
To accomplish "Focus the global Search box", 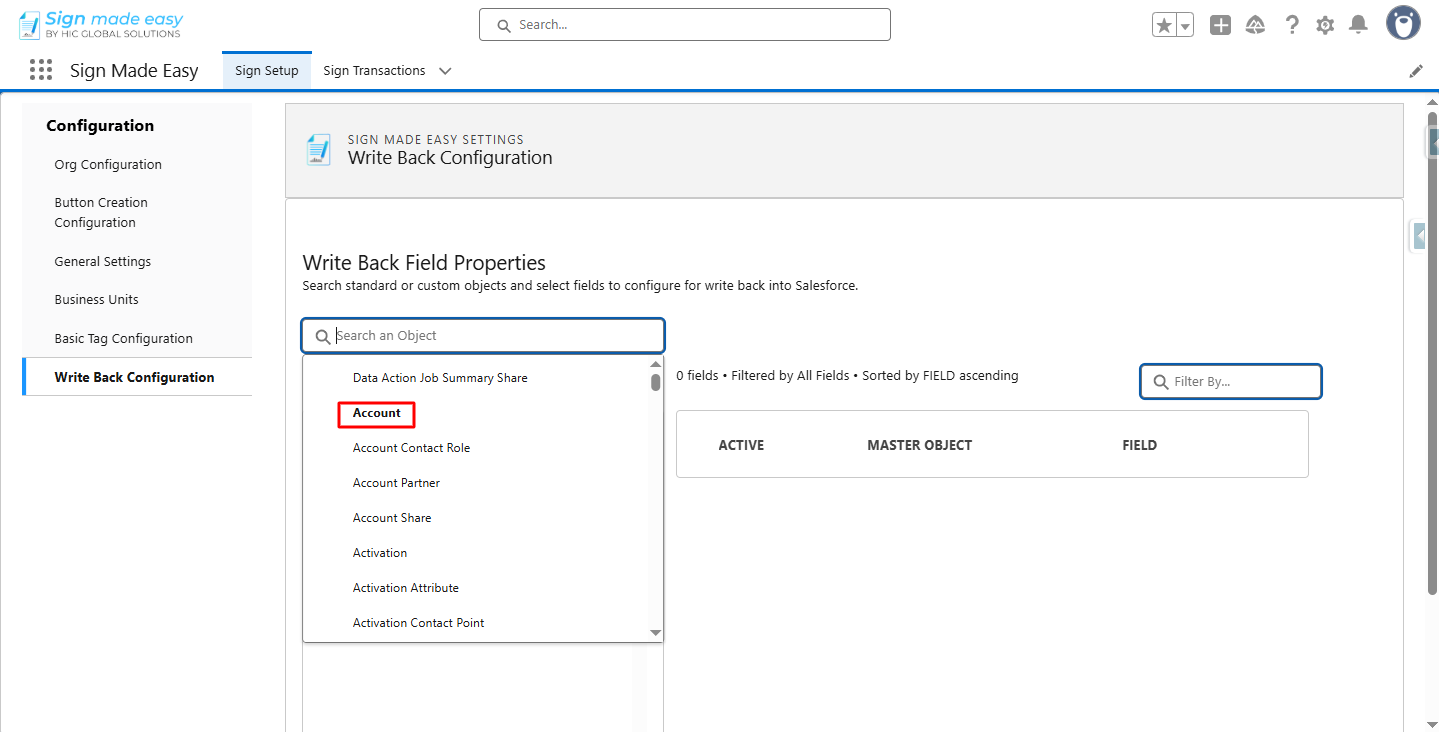I will 685,25.
